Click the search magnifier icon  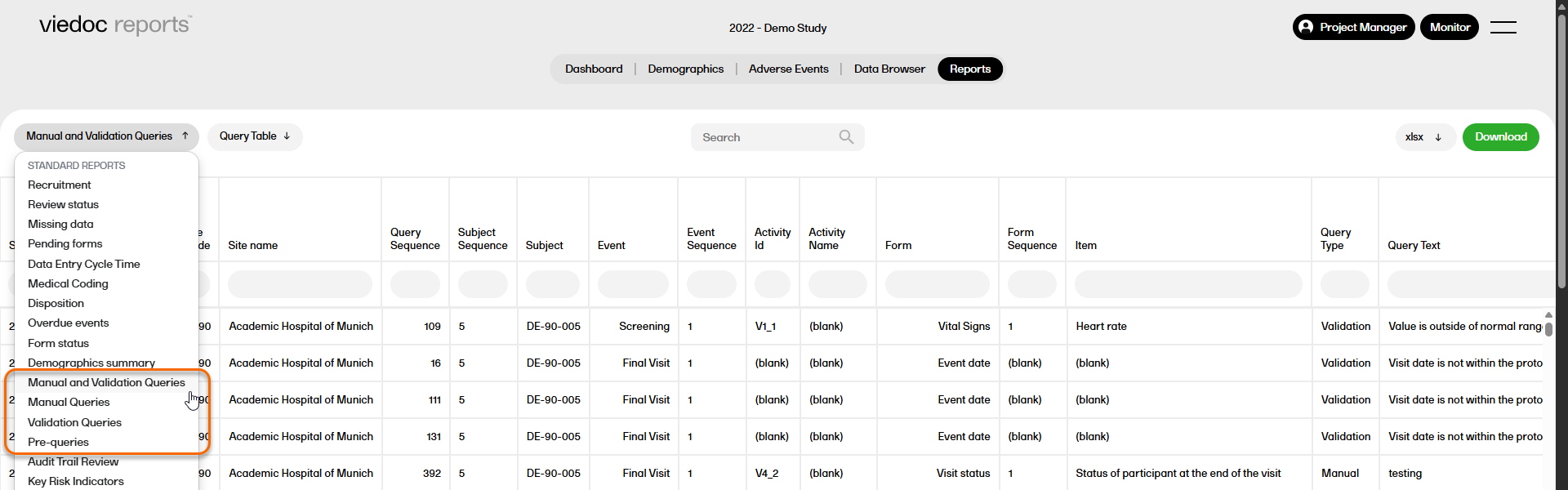click(x=846, y=137)
